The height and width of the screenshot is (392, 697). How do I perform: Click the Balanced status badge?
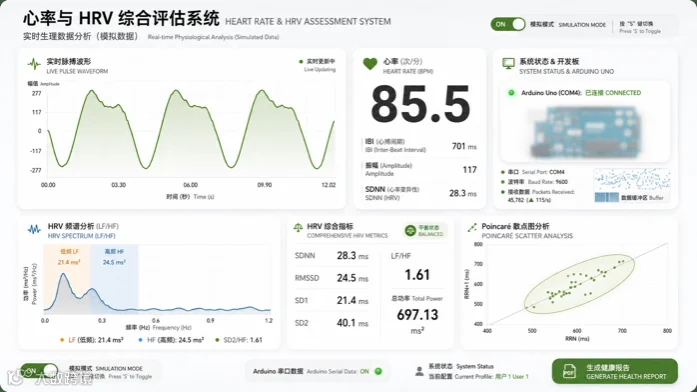[425, 231]
